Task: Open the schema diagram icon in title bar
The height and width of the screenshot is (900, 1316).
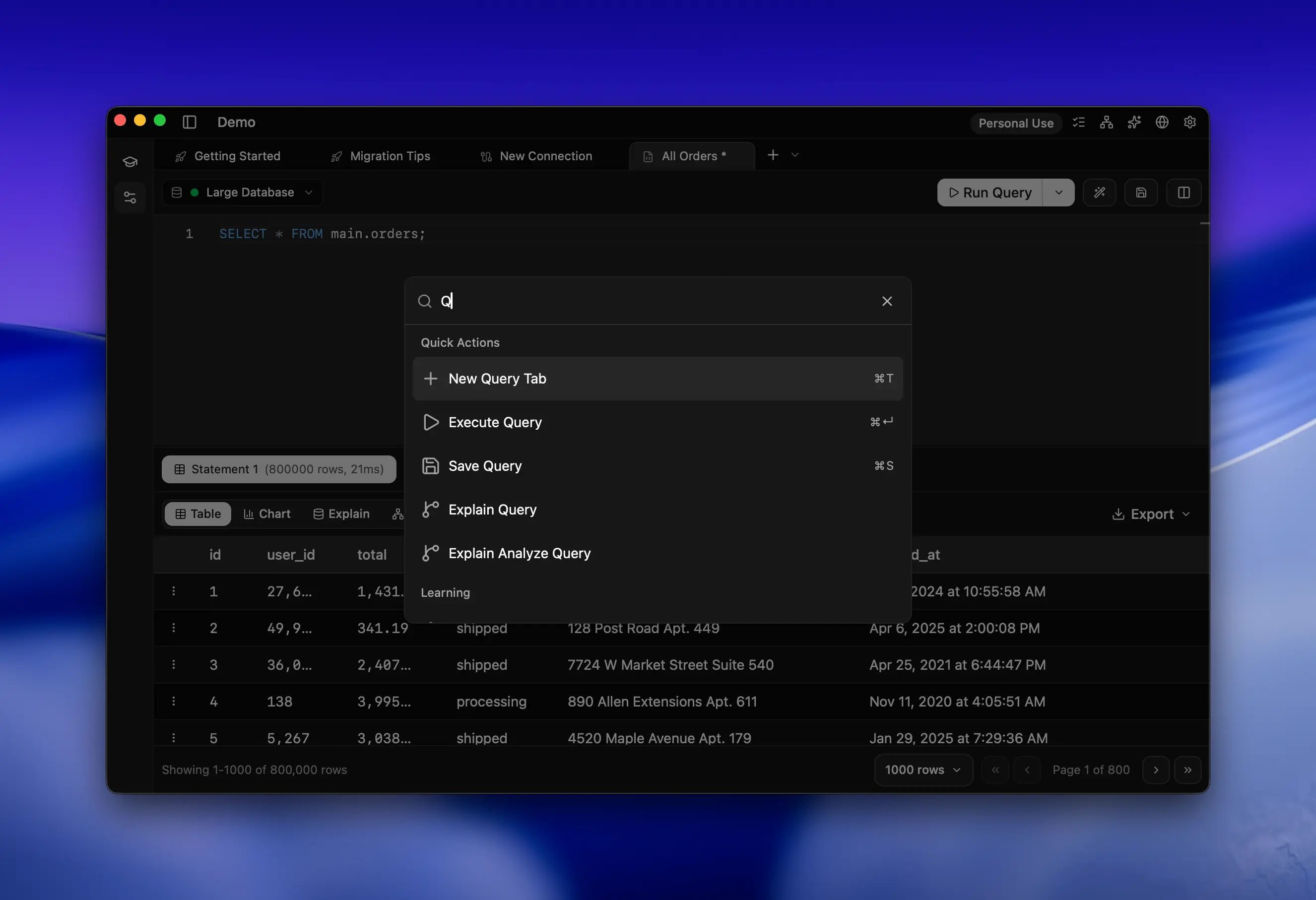Action: click(1107, 122)
